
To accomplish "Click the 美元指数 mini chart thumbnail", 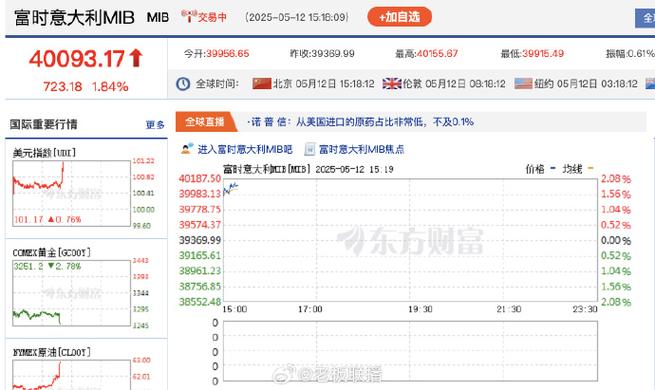I will (71, 194).
